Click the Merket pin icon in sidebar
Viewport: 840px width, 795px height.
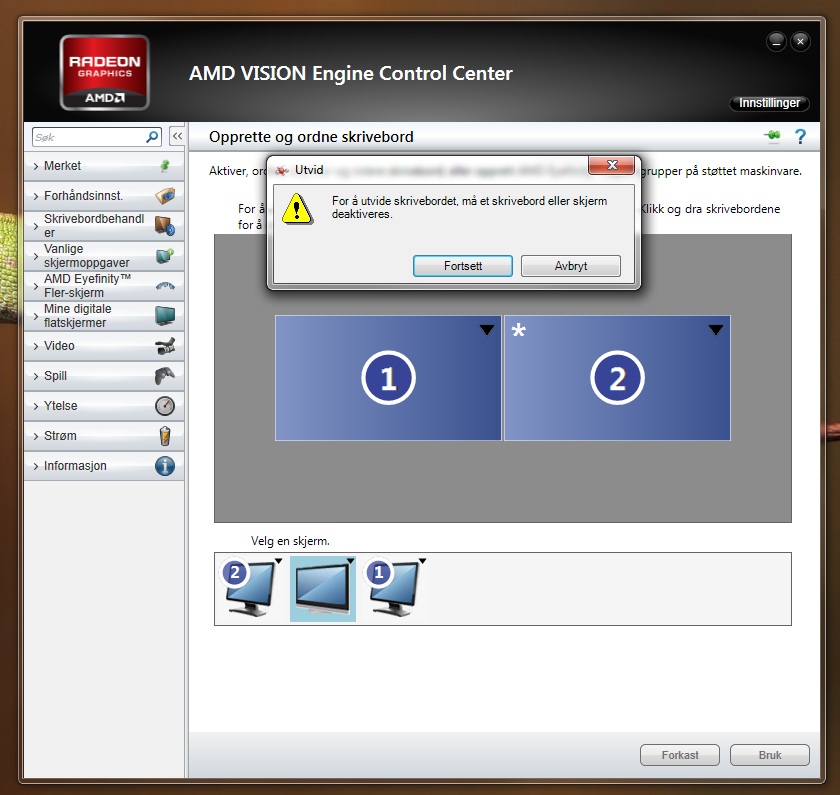[165, 166]
